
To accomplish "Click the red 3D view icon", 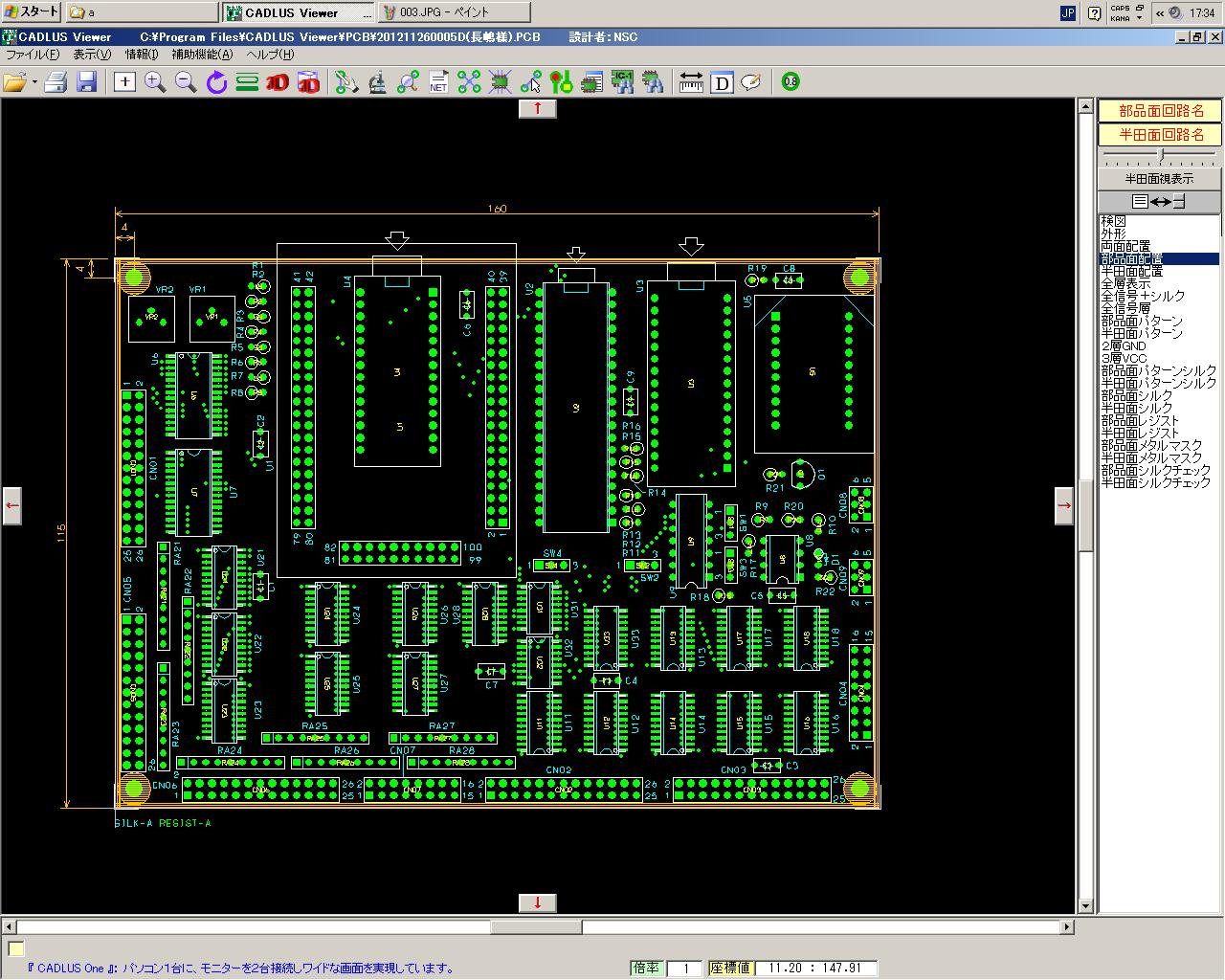I will pyautogui.click(x=278, y=82).
